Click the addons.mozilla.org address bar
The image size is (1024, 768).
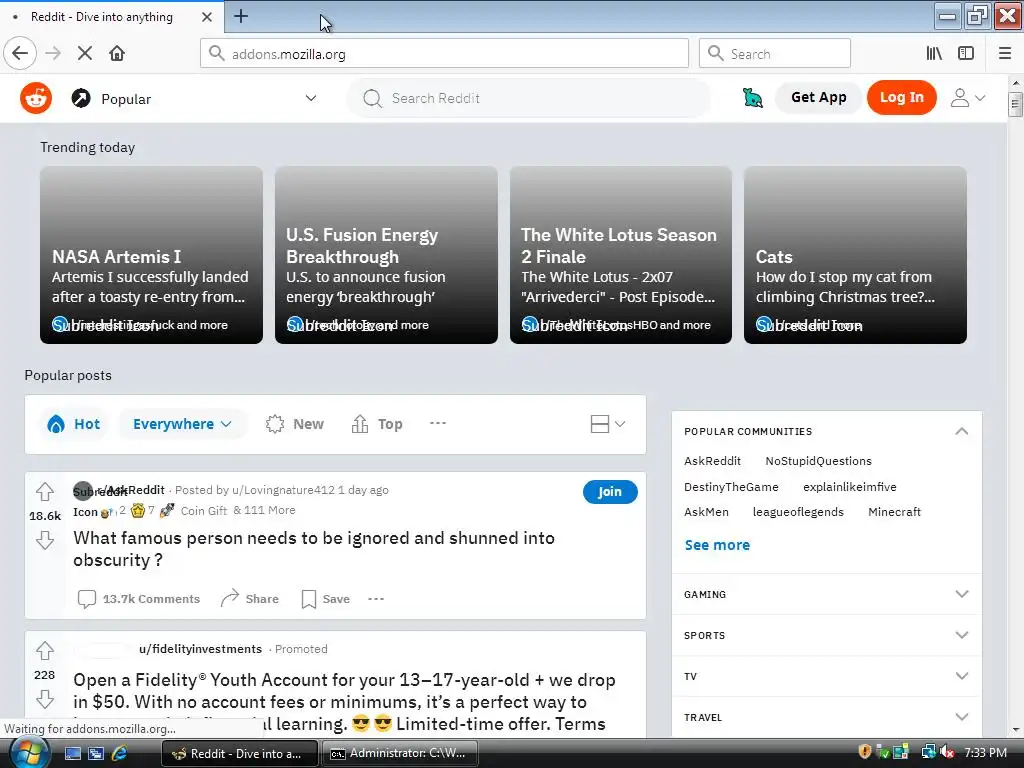444,54
